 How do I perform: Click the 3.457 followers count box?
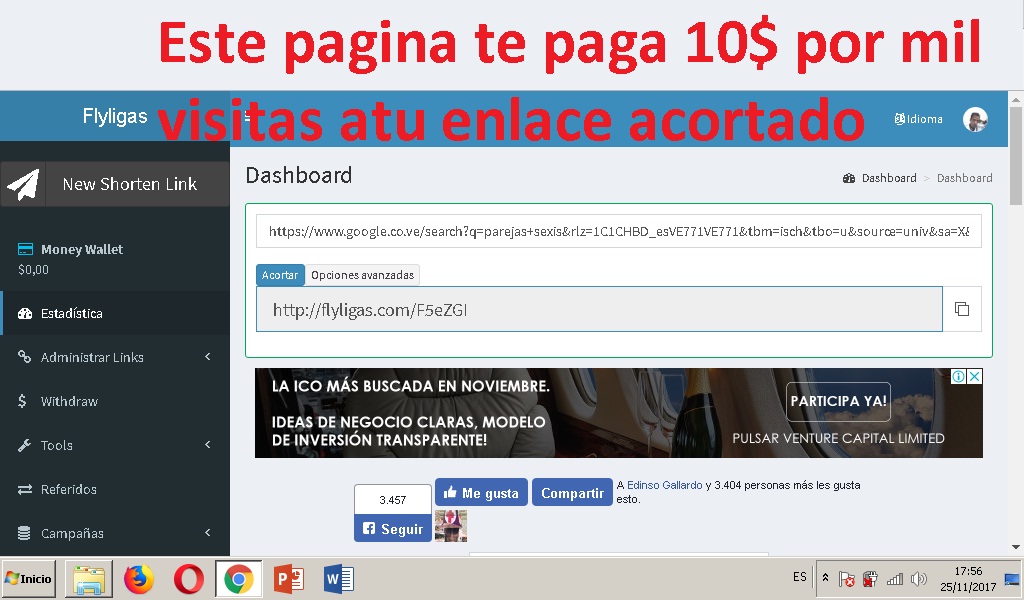393,500
